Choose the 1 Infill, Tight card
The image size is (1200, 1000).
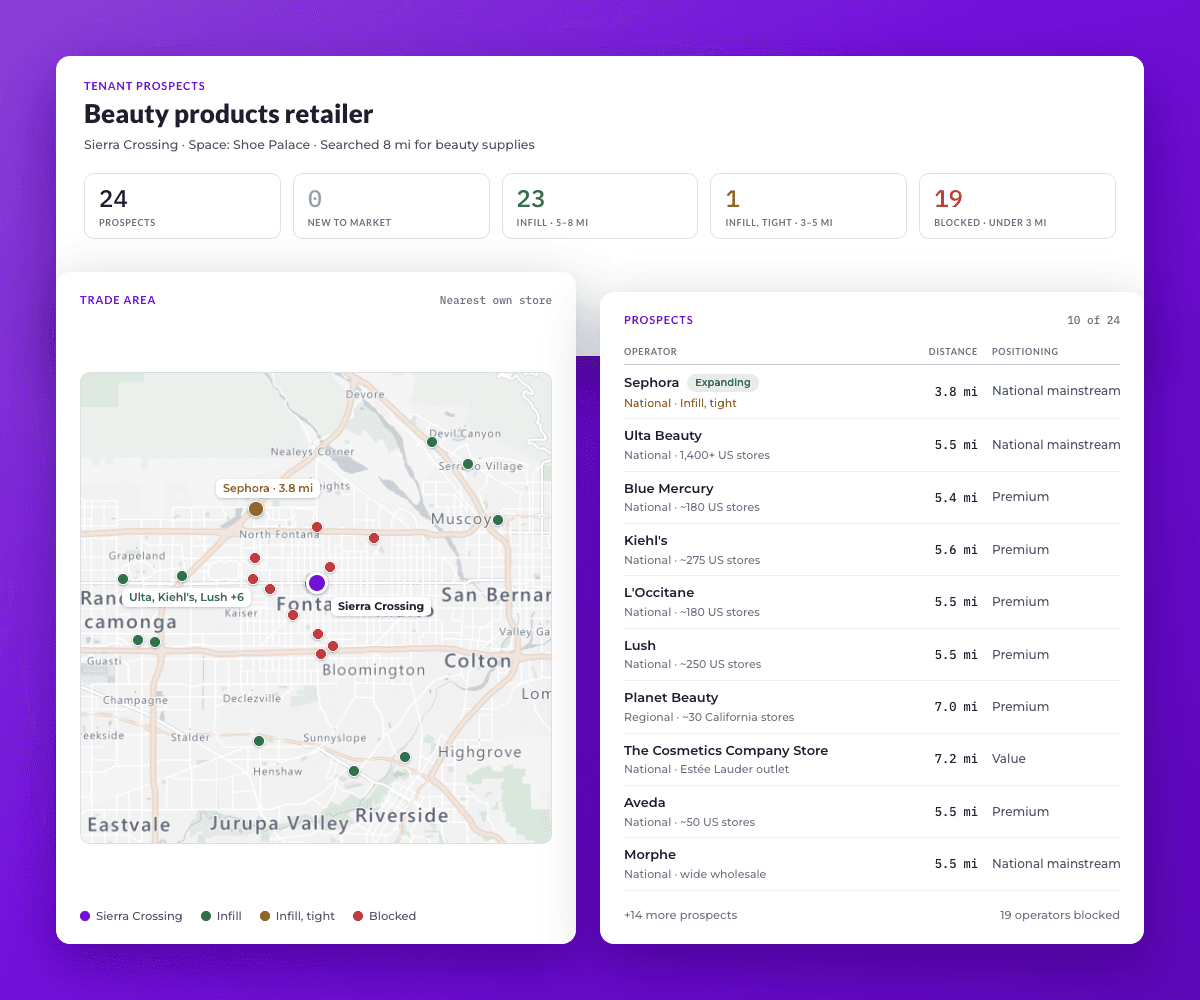(808, 206)
